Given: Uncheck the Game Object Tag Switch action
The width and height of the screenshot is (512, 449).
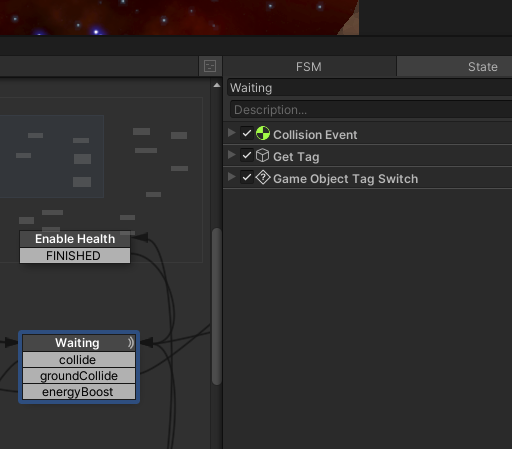Looking at the screenshot, I should pos(247,177).
